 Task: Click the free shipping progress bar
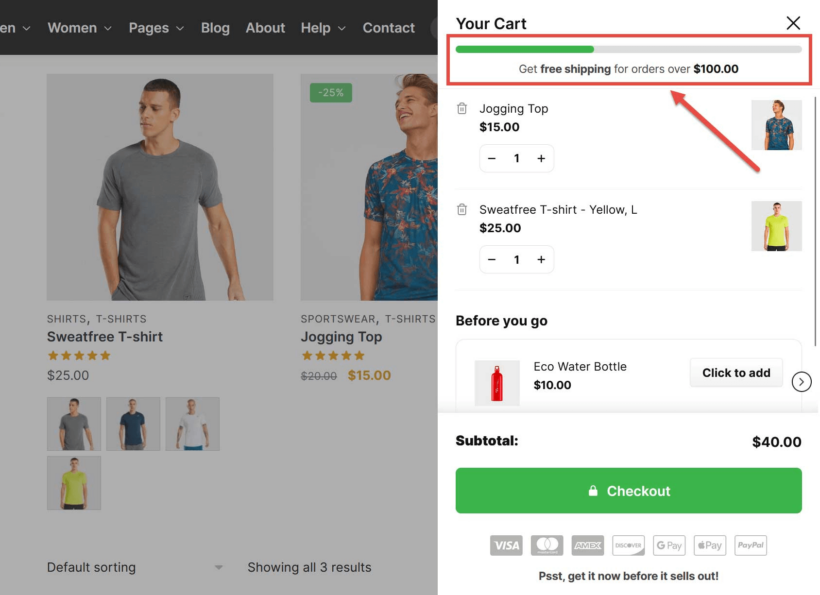(628, 48)
